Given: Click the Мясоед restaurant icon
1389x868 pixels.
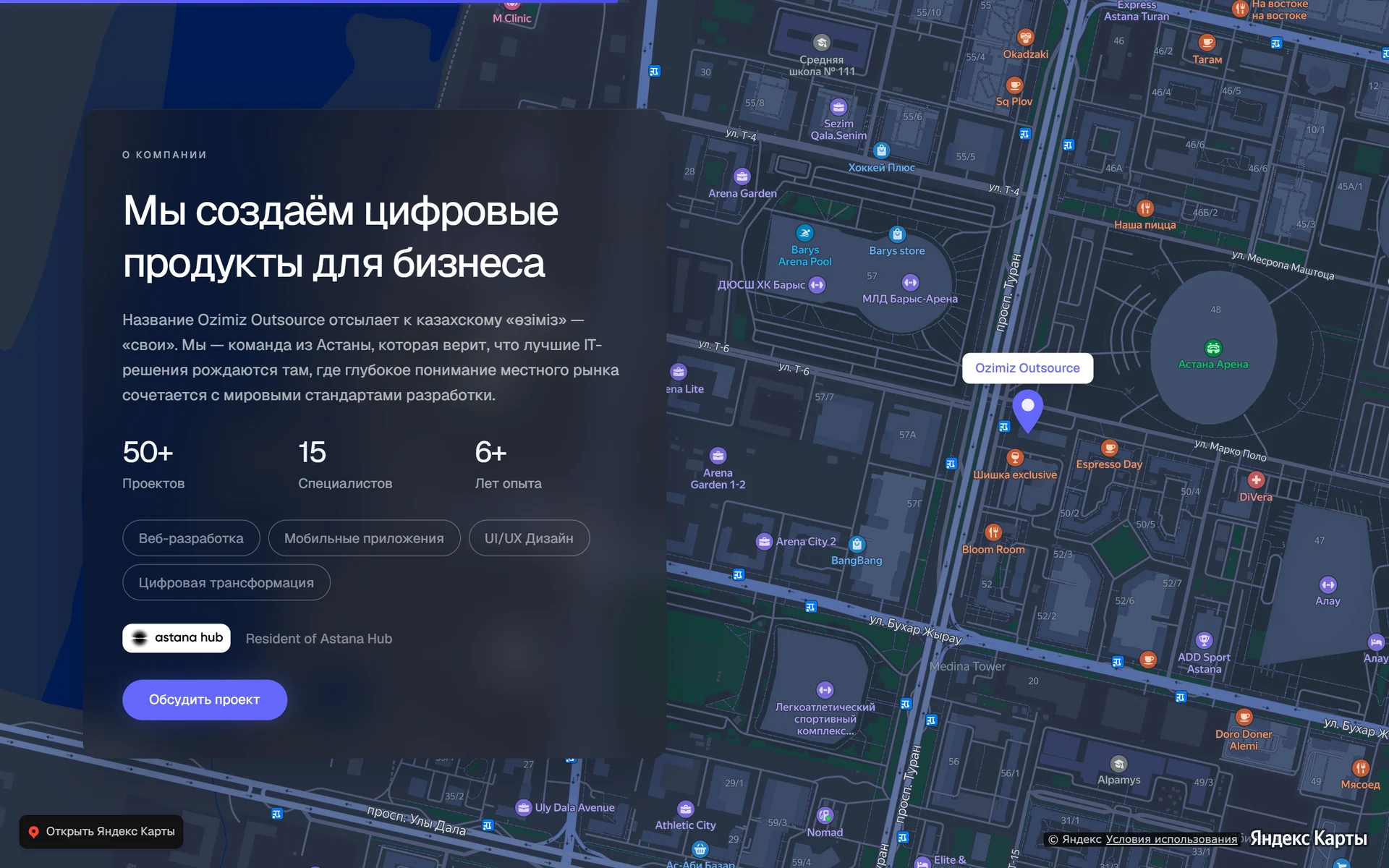Looking at the screenshot, I should coord(1360,768).
